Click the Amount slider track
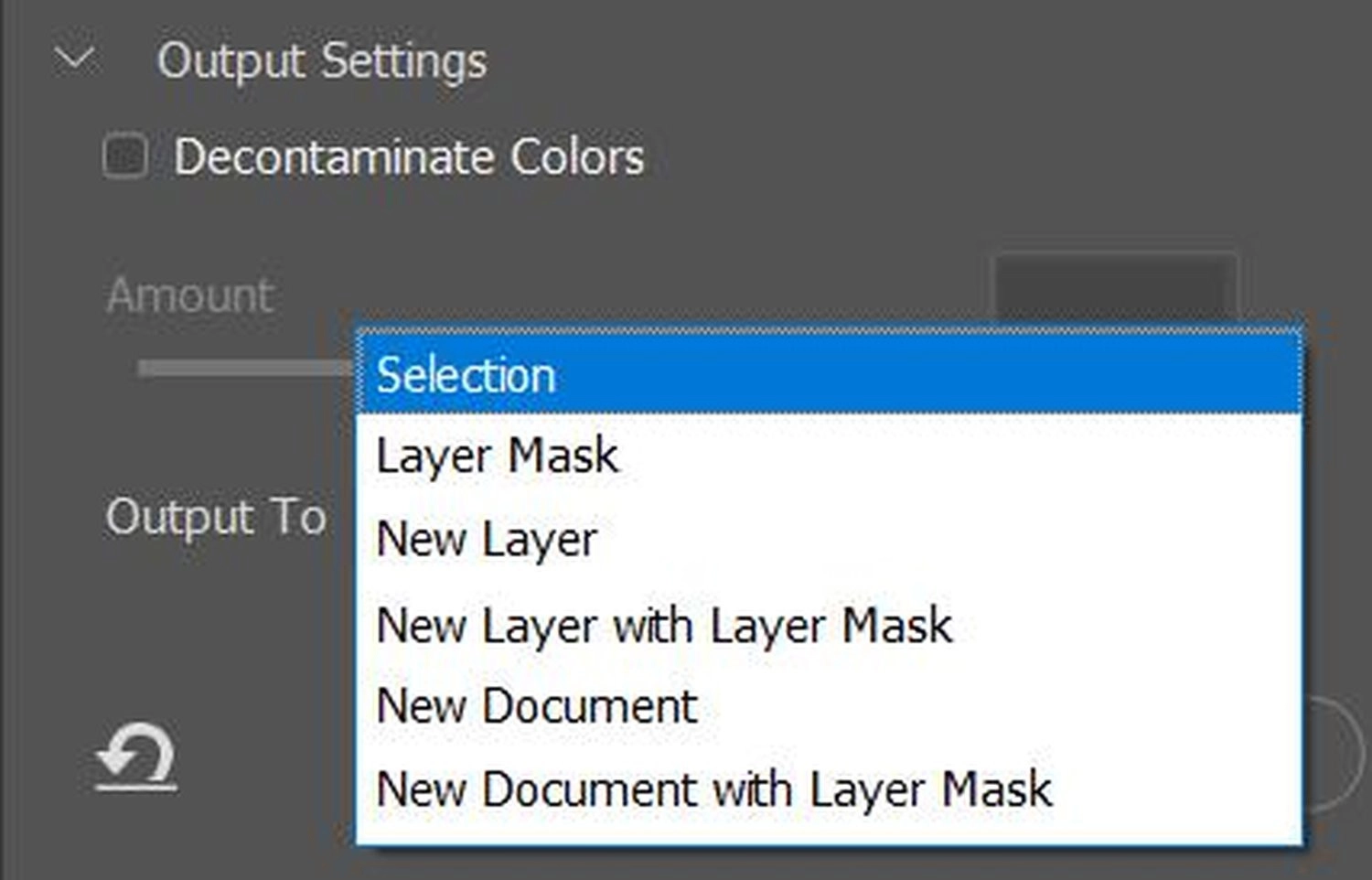This screenshot has height=880, width=1372. 246,368
